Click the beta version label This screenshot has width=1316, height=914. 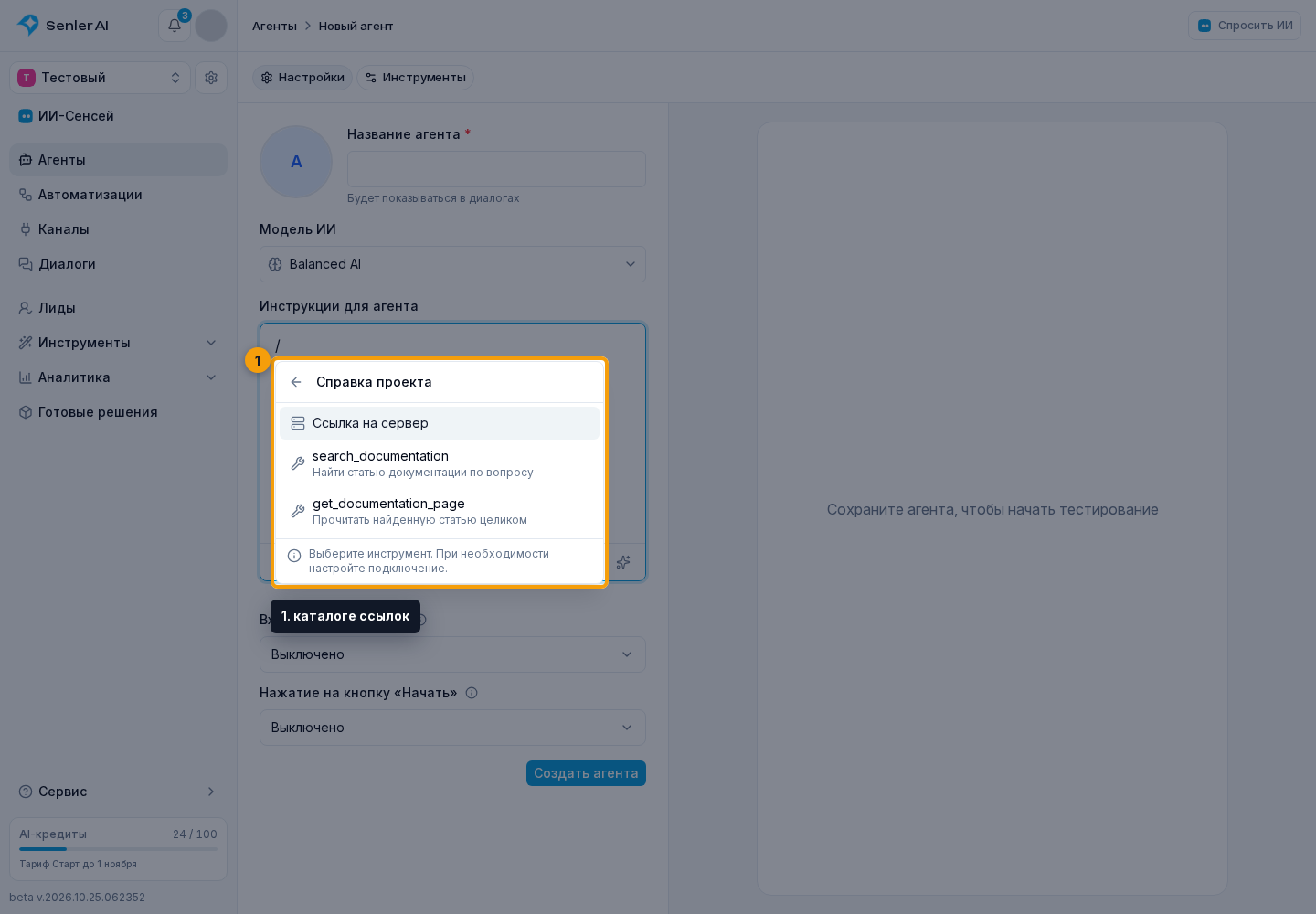click(77, 898)
